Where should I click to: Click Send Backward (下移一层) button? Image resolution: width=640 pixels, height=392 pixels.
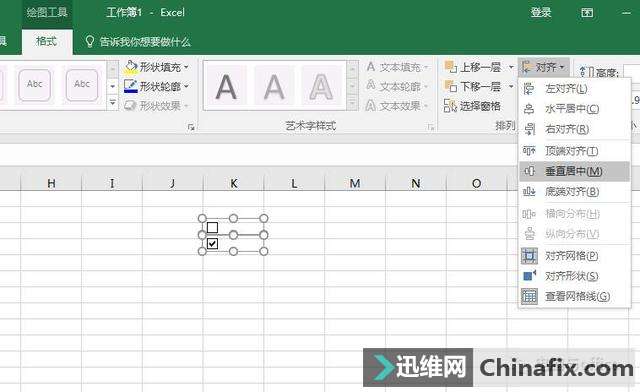pyautogui.click(x=472, y=86)
